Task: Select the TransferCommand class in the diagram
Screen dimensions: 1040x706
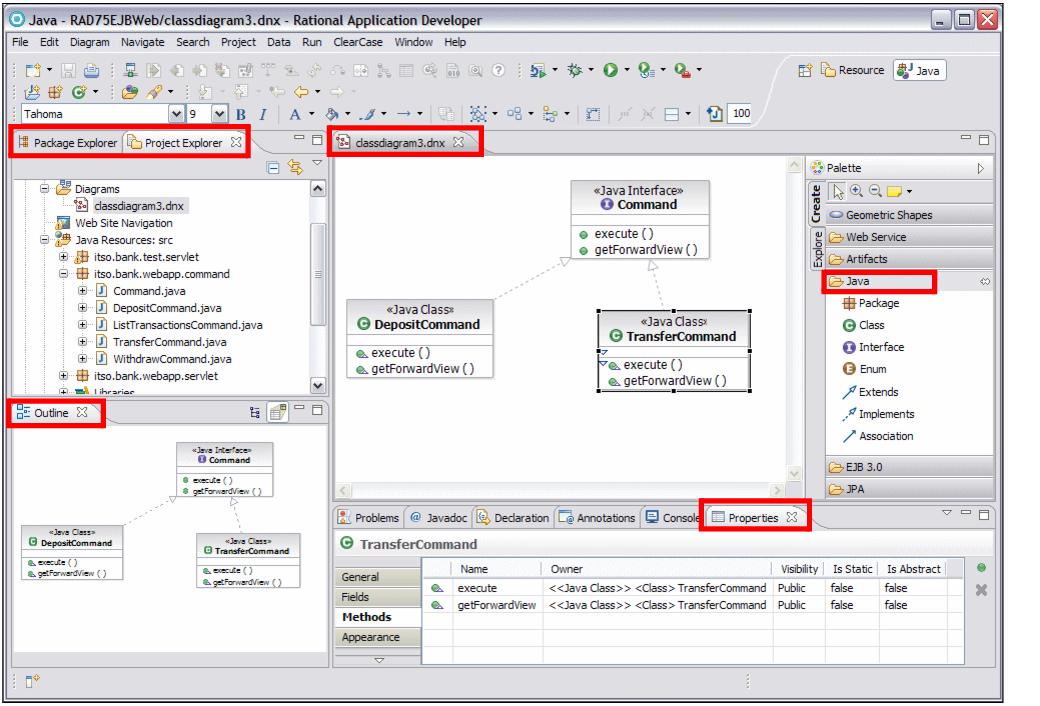Action: tap(674, 351)
